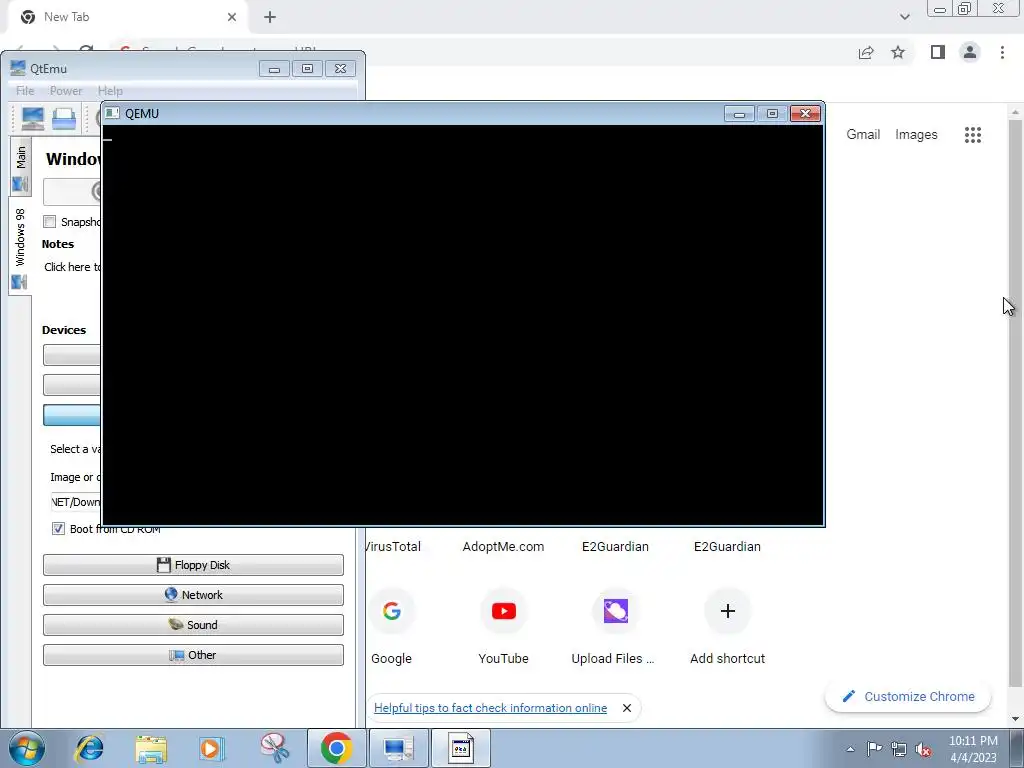
Task: Select the Windows 98 vertical tab
Action: pos(20,247)
